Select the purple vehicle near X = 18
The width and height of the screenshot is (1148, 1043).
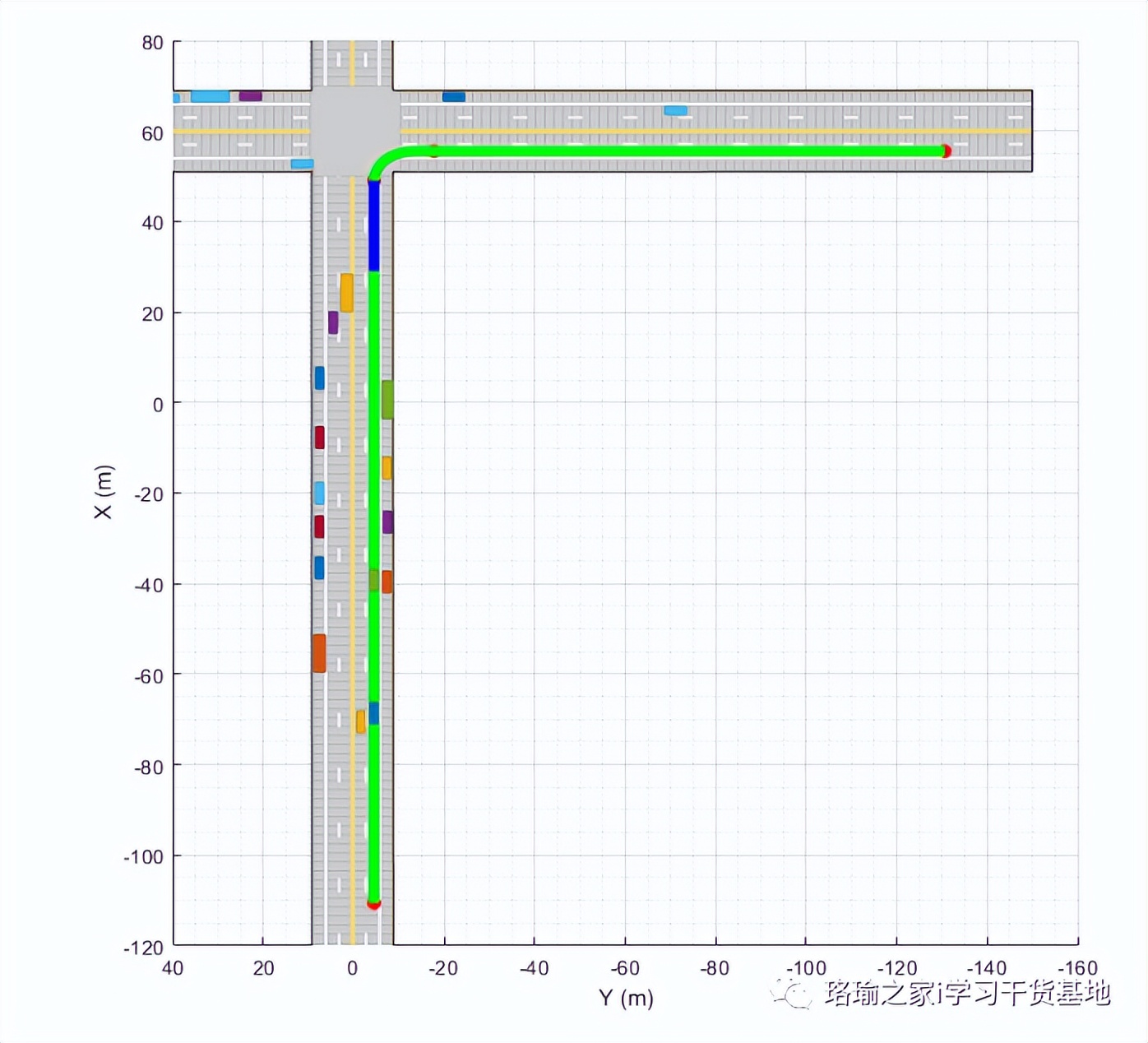tap(333, 322)
